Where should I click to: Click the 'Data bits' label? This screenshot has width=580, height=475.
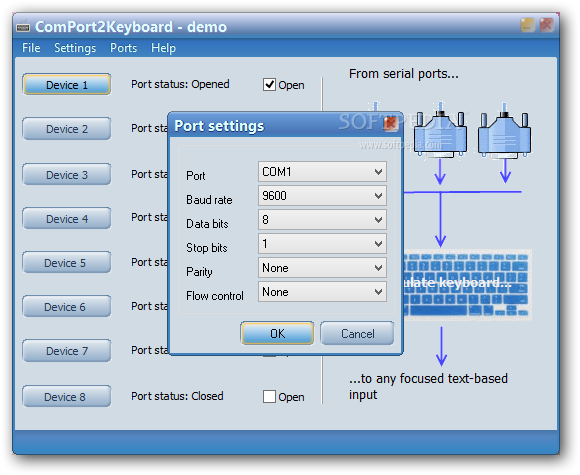(x=207, y=224)
